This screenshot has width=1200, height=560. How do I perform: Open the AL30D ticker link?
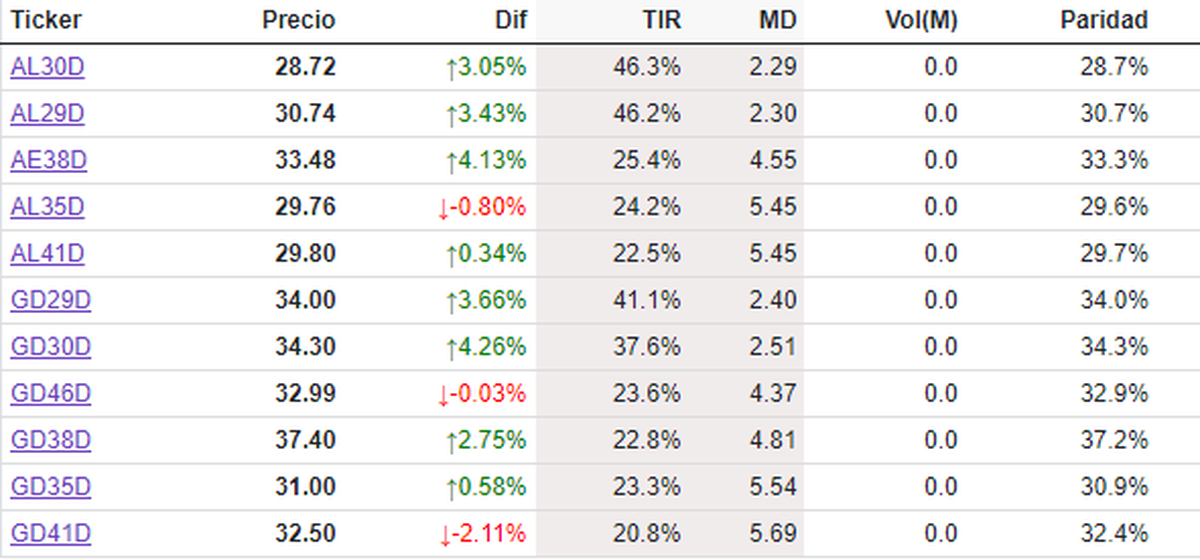point(47,67)
